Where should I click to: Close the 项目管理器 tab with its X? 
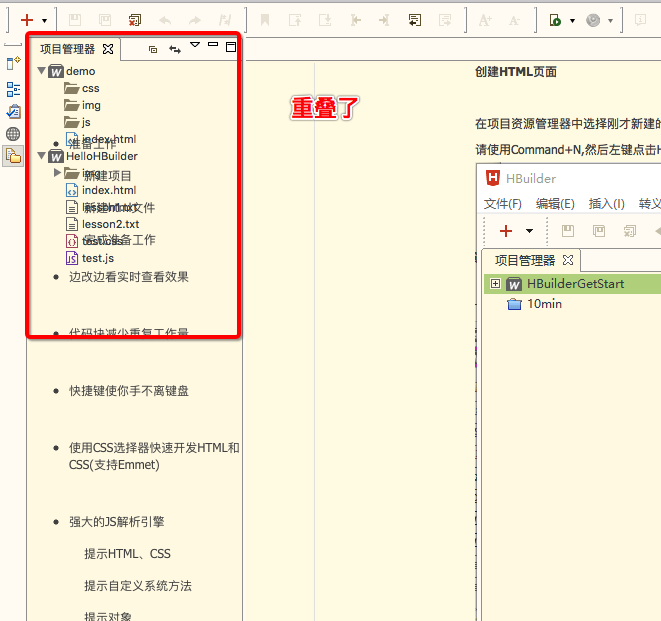[x=108, y=49]
